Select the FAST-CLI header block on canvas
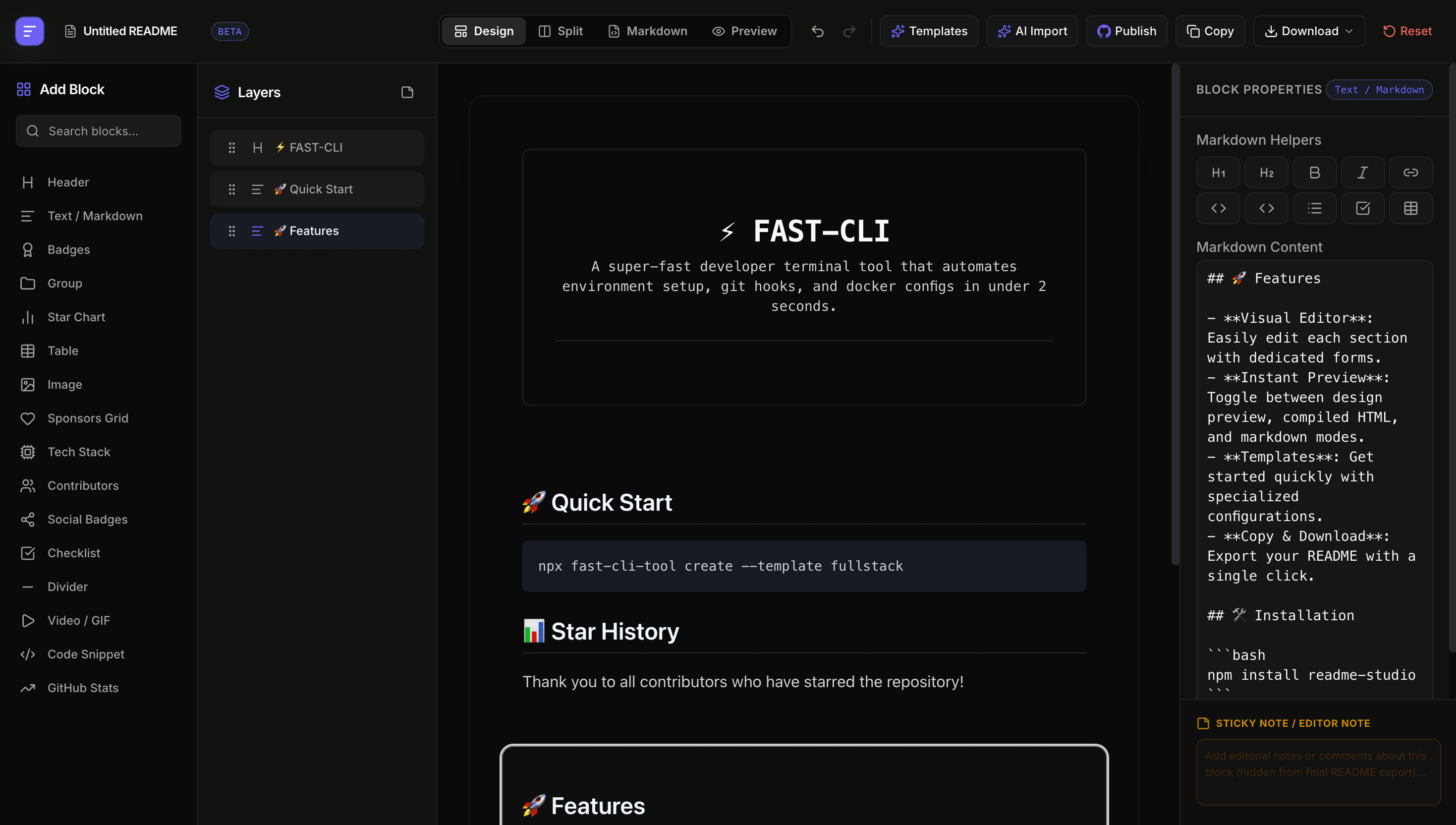The height and width of the screenshot is (825, 1456). pos(804,277)
